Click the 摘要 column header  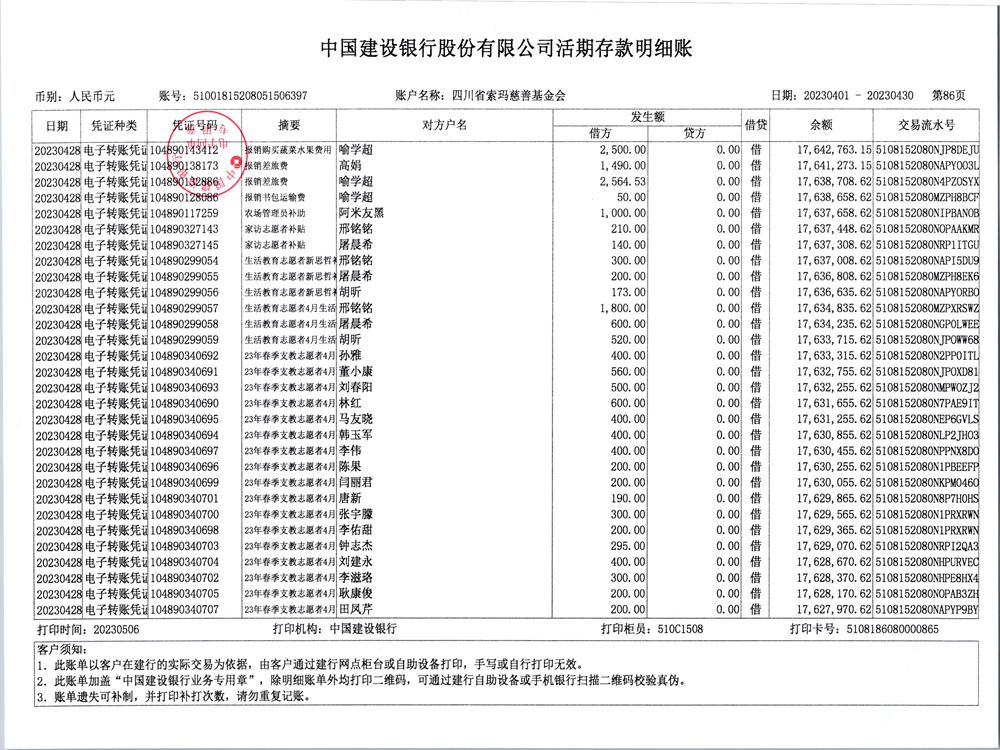(x=289, y=126)
